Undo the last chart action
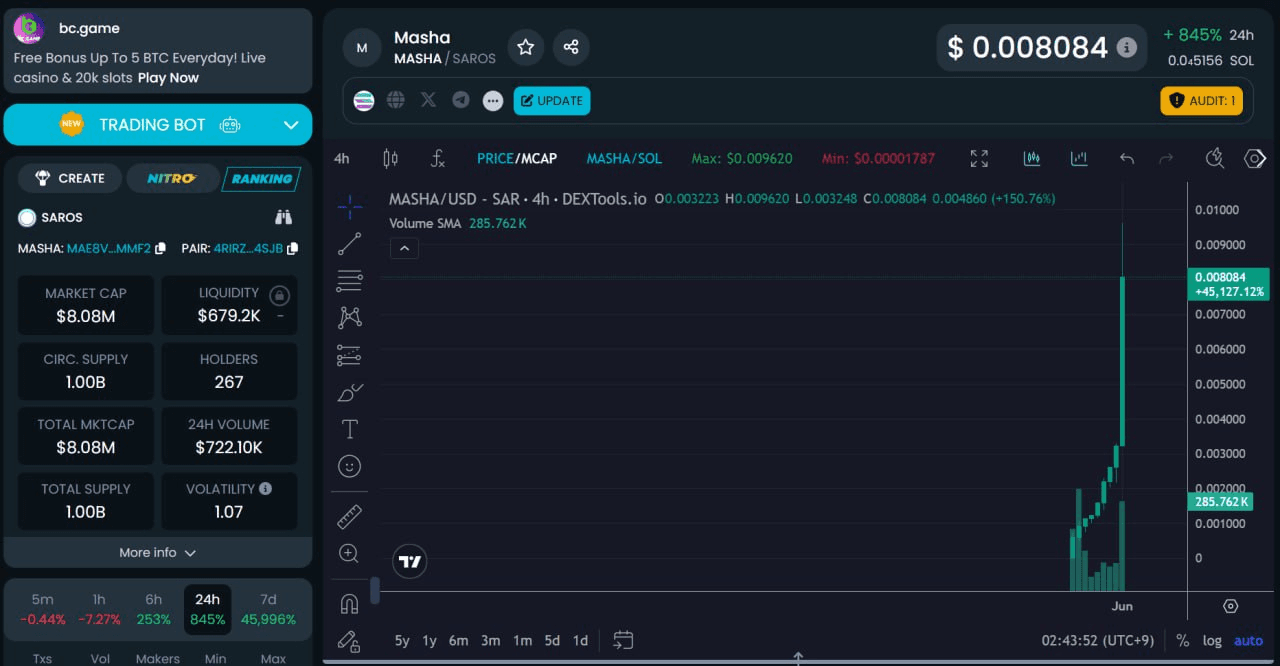This screenshot has height=666, width=1280. tap(1127, 158)
